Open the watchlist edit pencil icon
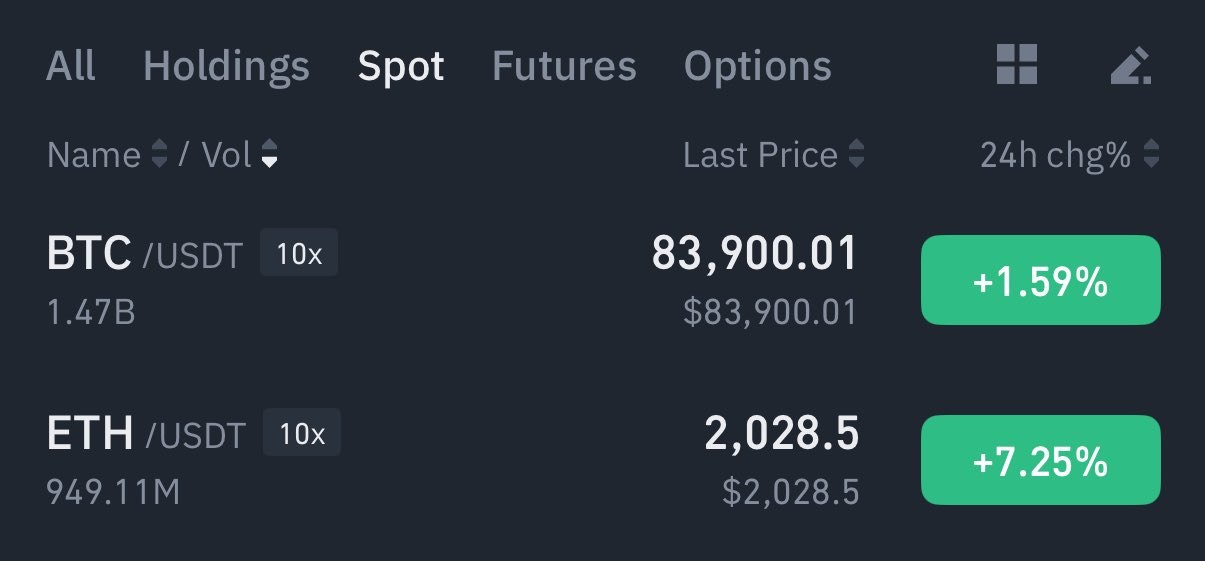Image resolution: width=1205 pixels, height=561 pixels. (x=1130, y=66)
